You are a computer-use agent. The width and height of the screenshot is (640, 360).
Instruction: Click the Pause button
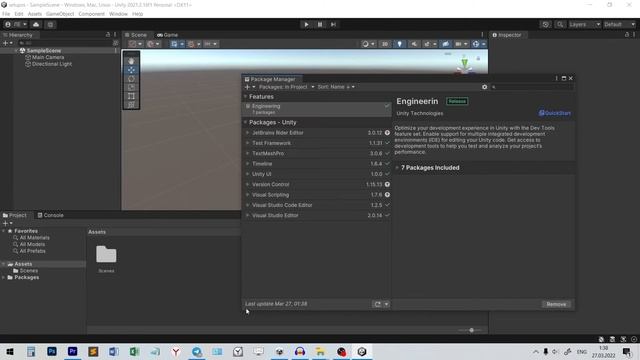[320, 24]
